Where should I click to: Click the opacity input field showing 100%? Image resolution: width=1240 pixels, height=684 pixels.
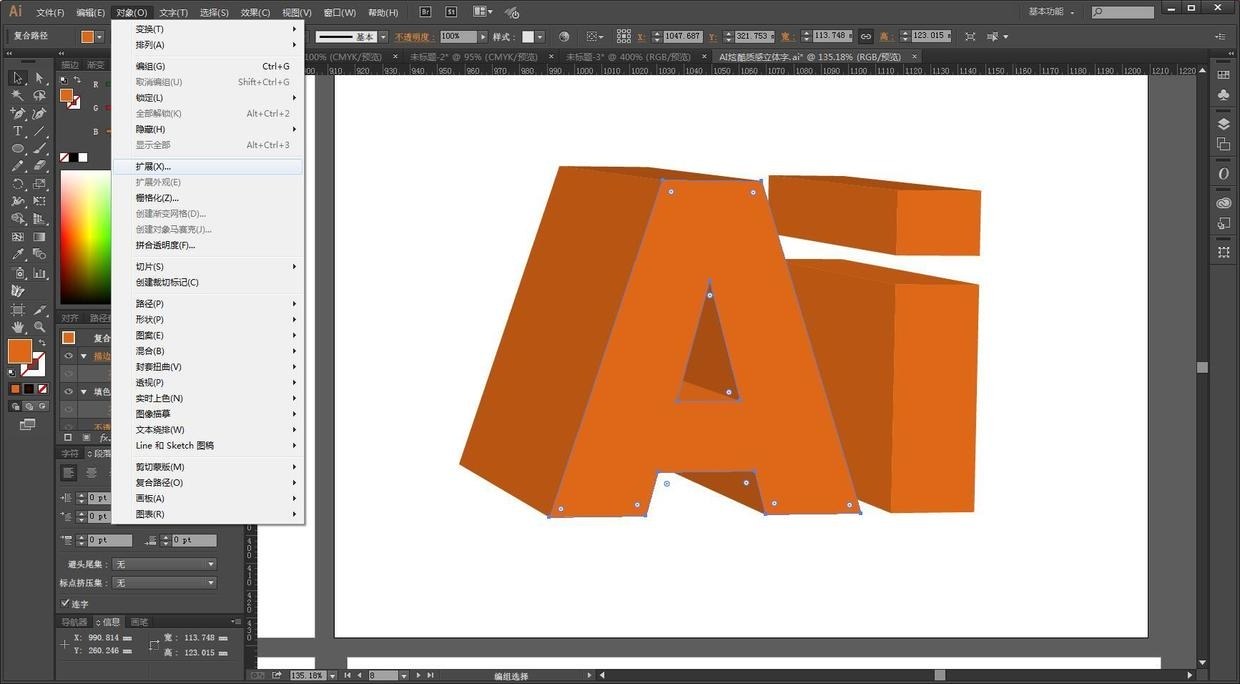tap(458, 37)
